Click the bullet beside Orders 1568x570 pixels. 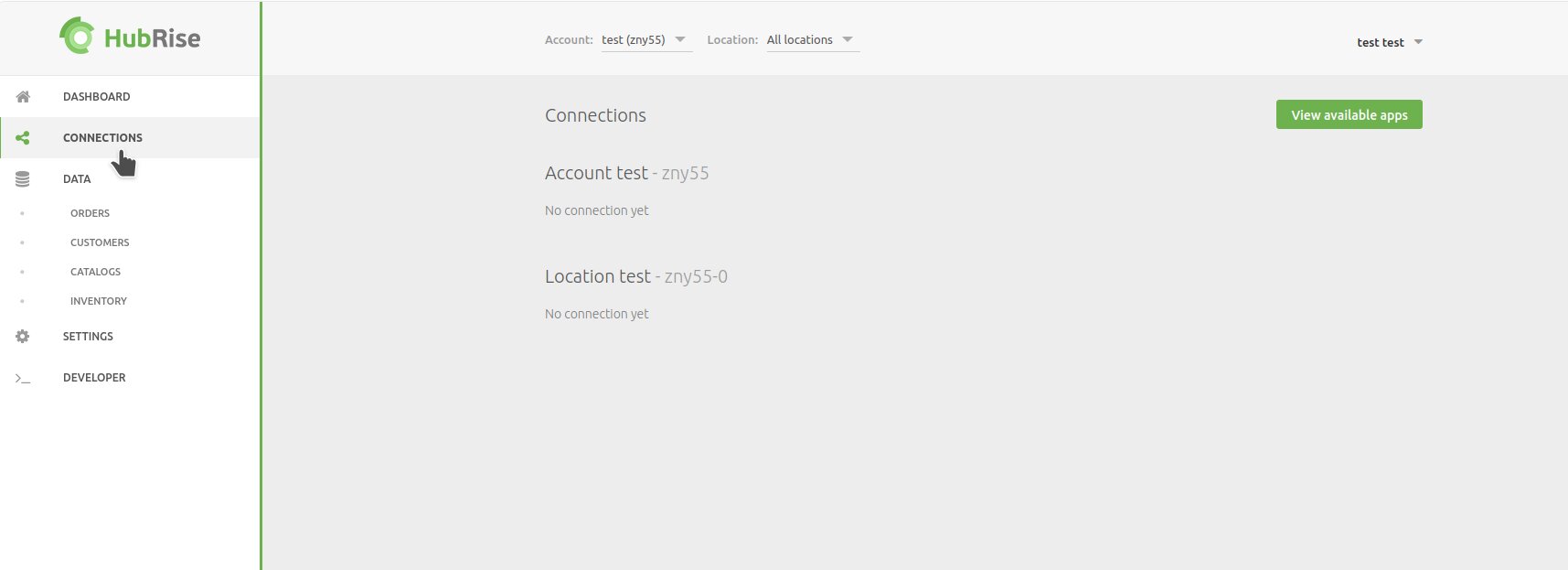point(22,213)
